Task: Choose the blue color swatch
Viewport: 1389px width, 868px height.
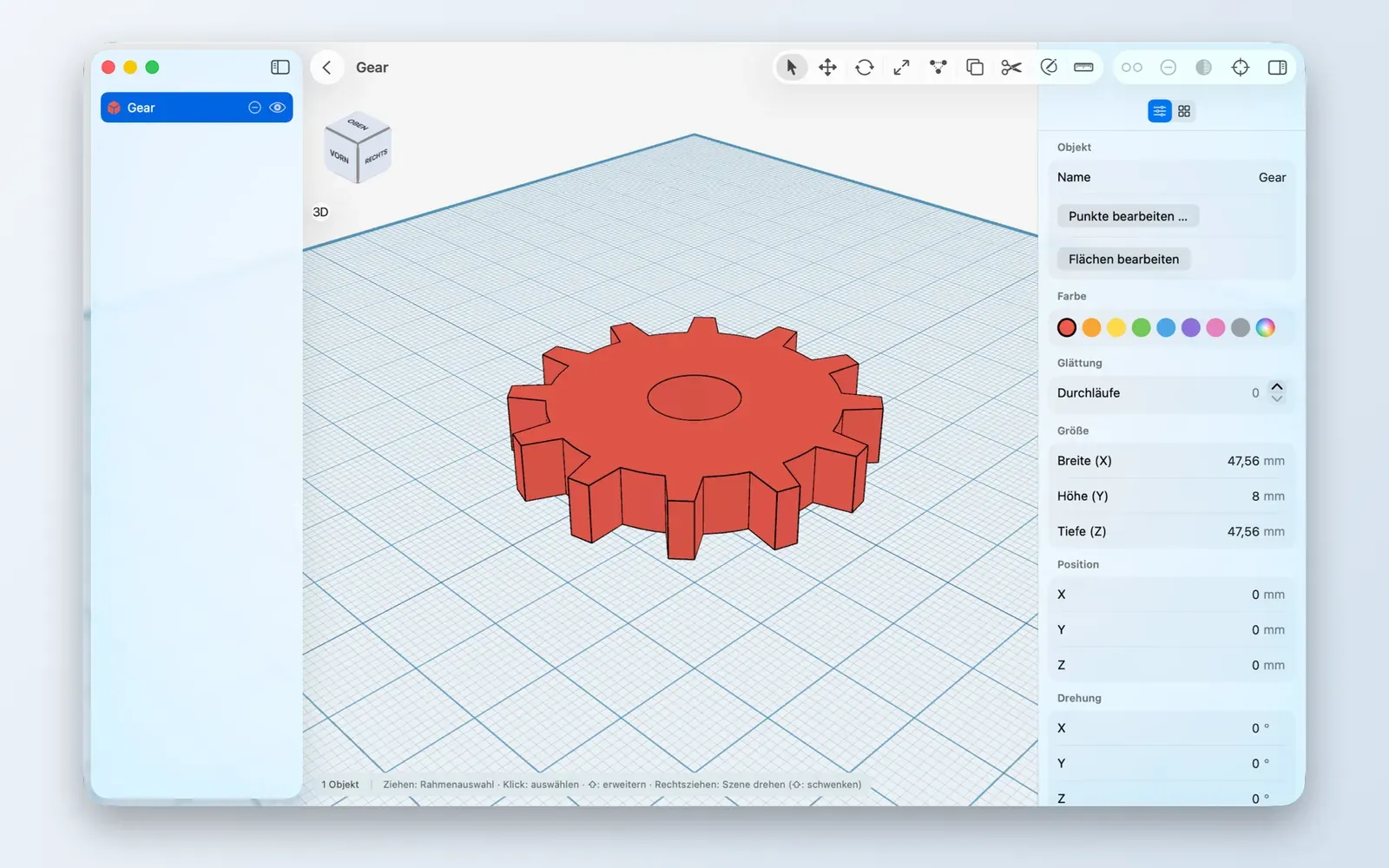Action: pos(1166,327)
